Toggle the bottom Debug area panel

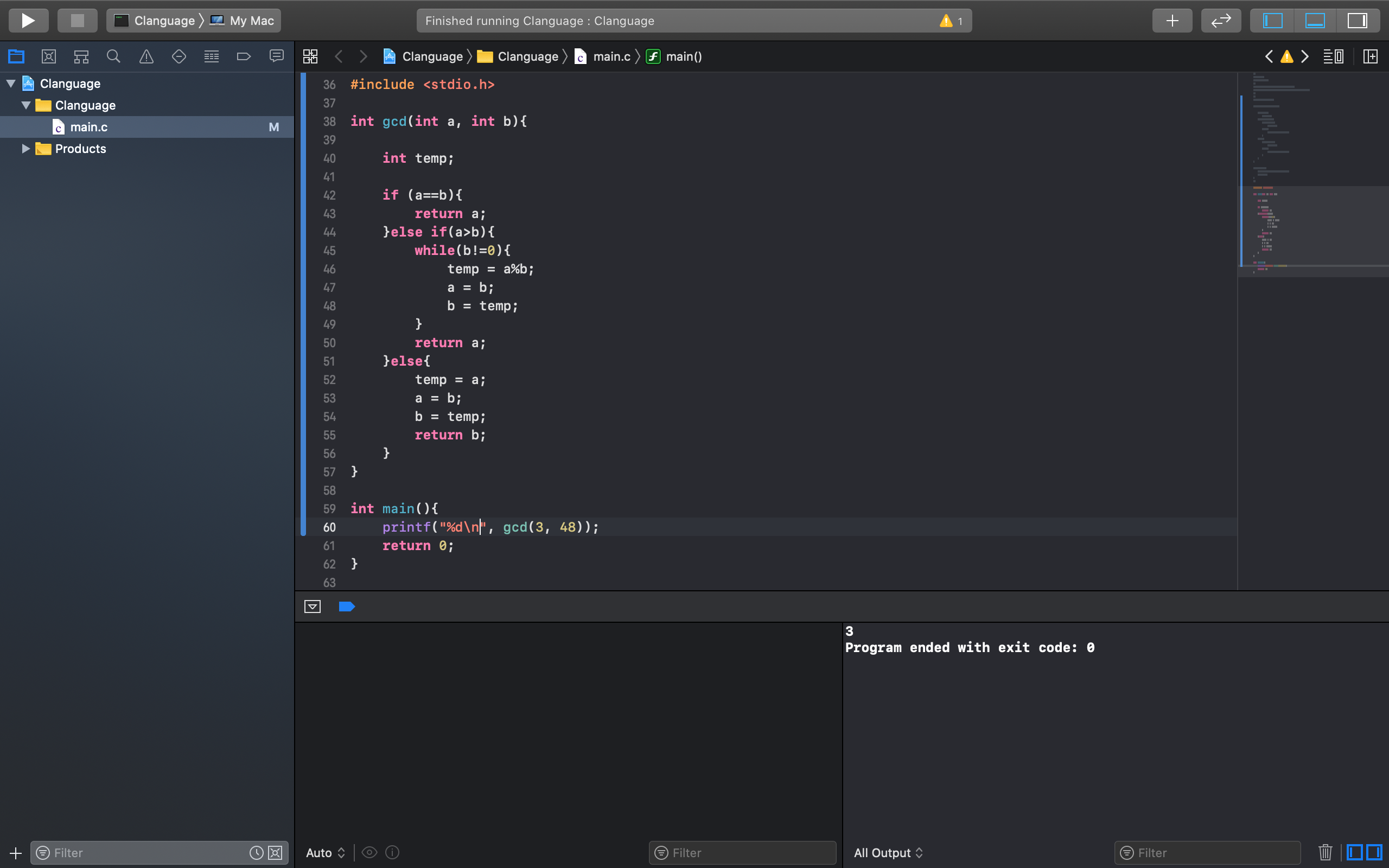[x=1315, y=21]
